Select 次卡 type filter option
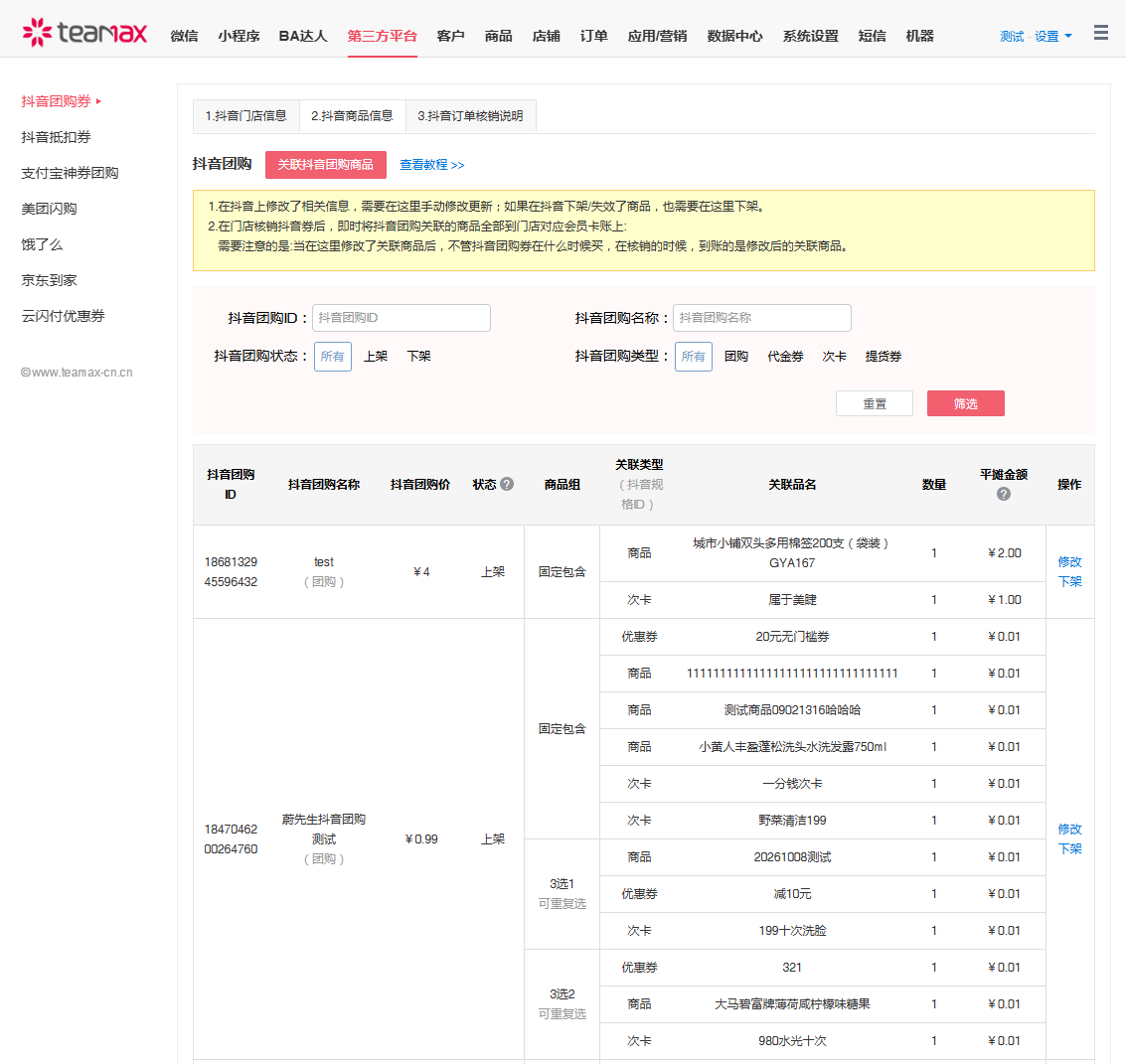1126x1064 pixels. (x=835, y=356)
